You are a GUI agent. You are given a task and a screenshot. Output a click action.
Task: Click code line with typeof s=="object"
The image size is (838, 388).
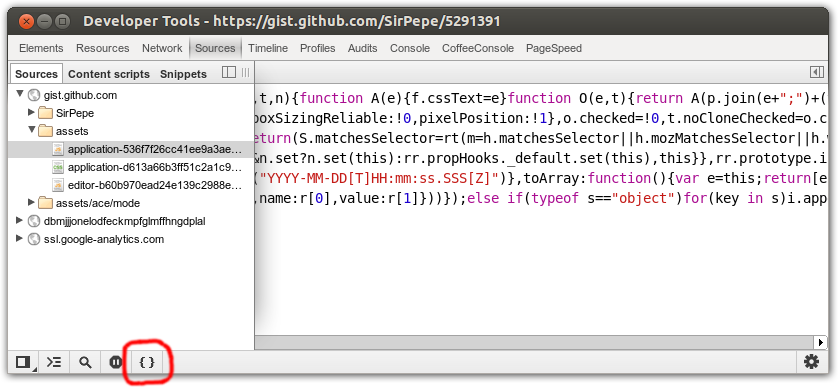pyautogui.click(x=541, y=198)
